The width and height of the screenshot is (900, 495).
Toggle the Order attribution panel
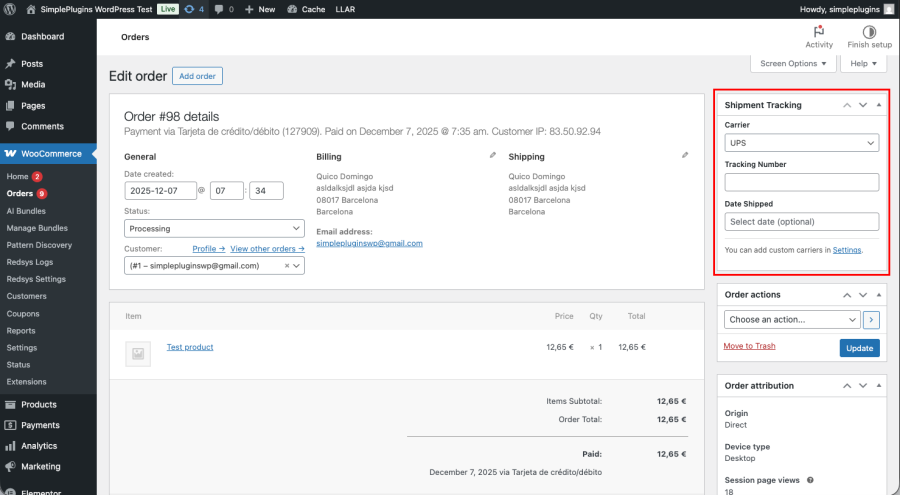[x=879, y=386]
